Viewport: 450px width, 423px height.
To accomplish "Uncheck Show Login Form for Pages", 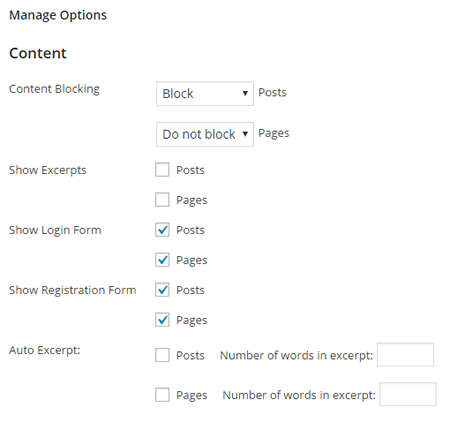I will [x=162, y=260].
